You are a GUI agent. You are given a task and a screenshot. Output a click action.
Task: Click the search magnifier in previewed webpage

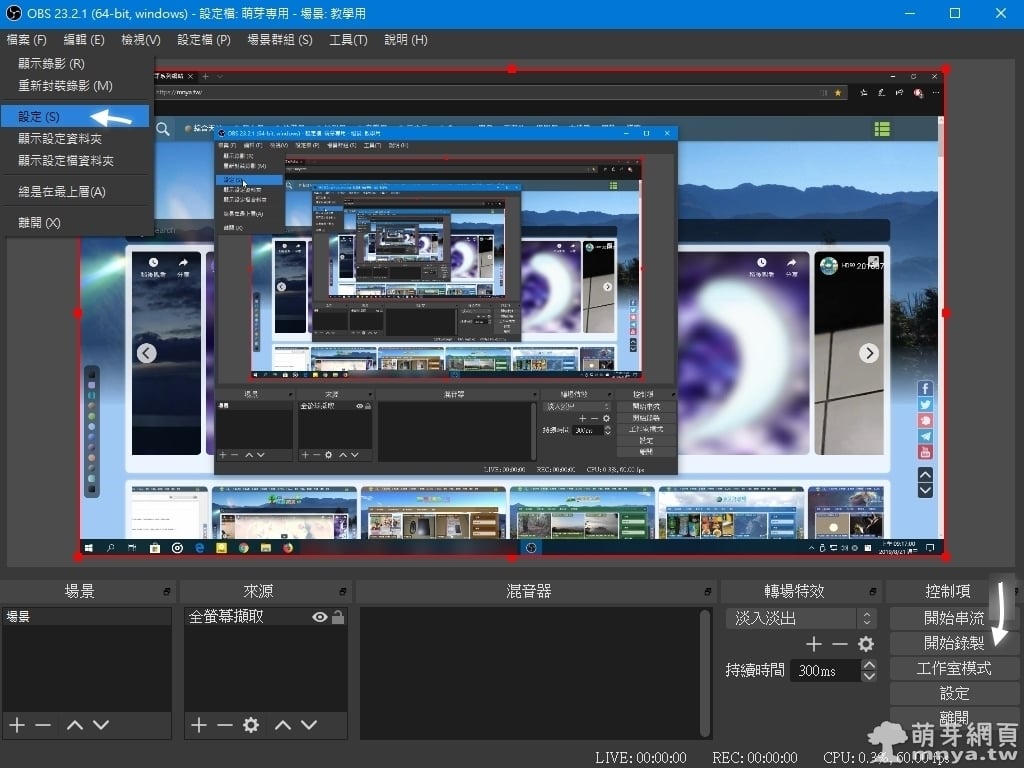163,129
